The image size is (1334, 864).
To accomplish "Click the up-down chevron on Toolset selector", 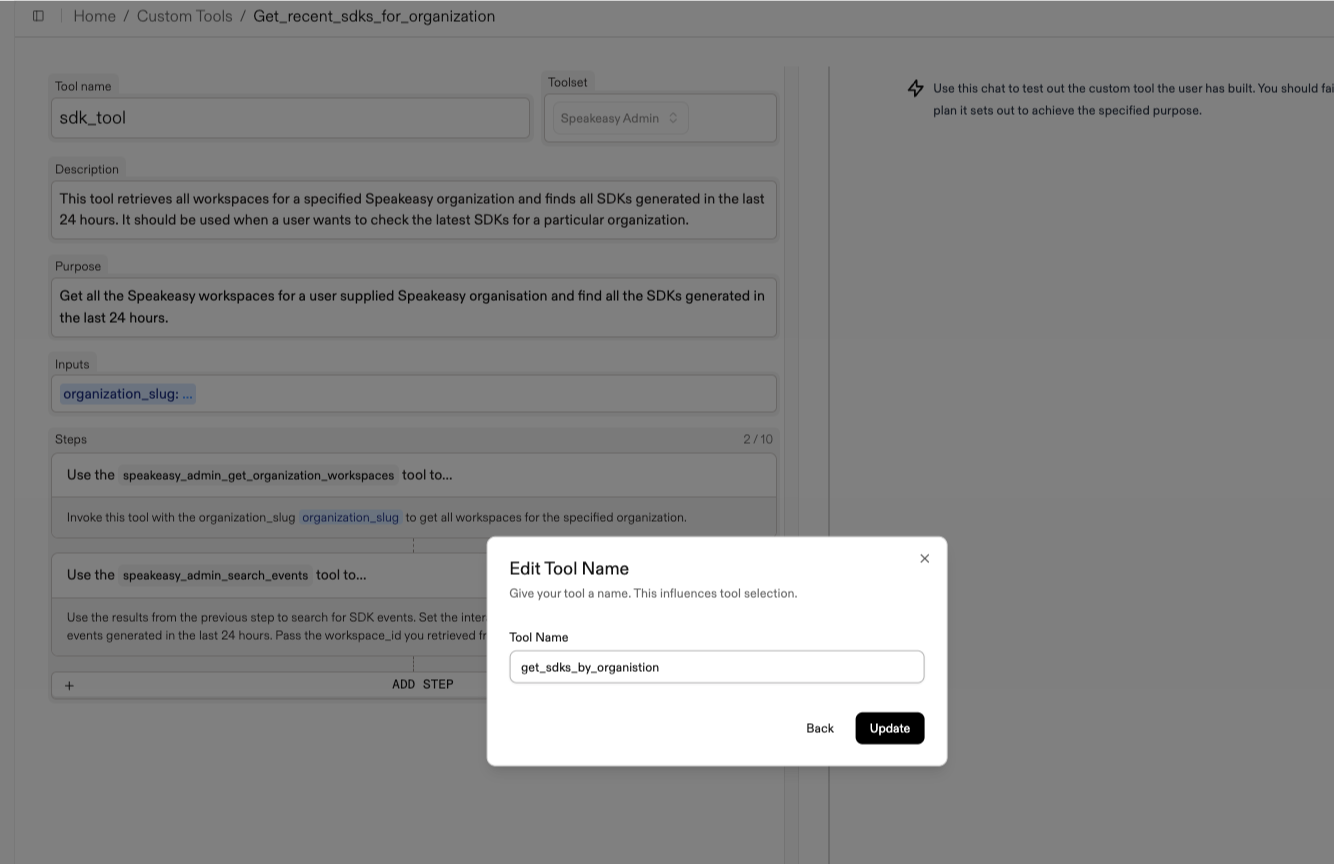I will pos(673,118).
